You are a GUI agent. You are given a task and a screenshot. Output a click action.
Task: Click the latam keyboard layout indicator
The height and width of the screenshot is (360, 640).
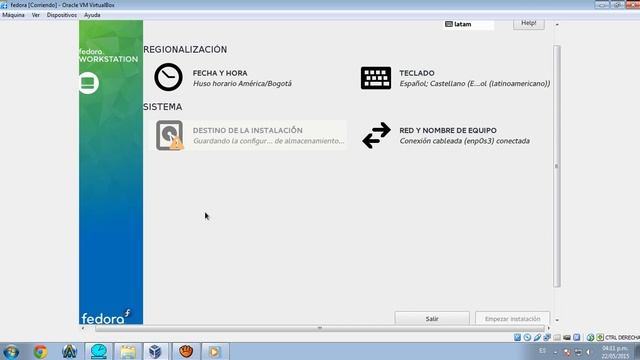click(x=468, y=24)
